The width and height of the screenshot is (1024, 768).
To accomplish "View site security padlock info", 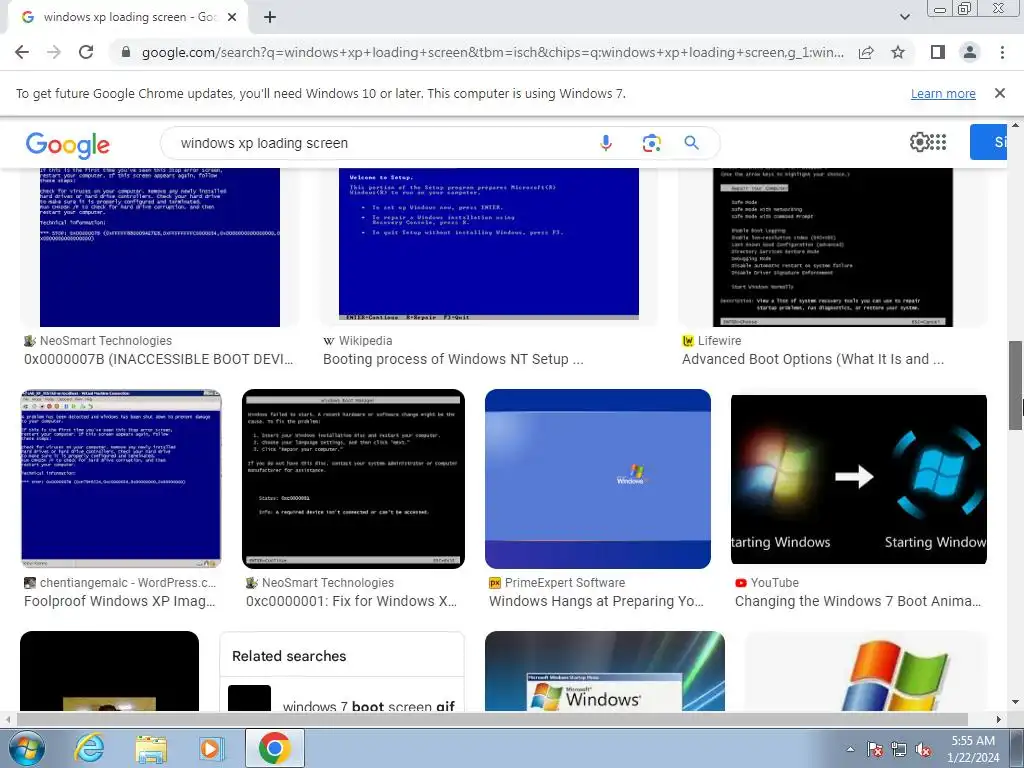I will point(126,52).
